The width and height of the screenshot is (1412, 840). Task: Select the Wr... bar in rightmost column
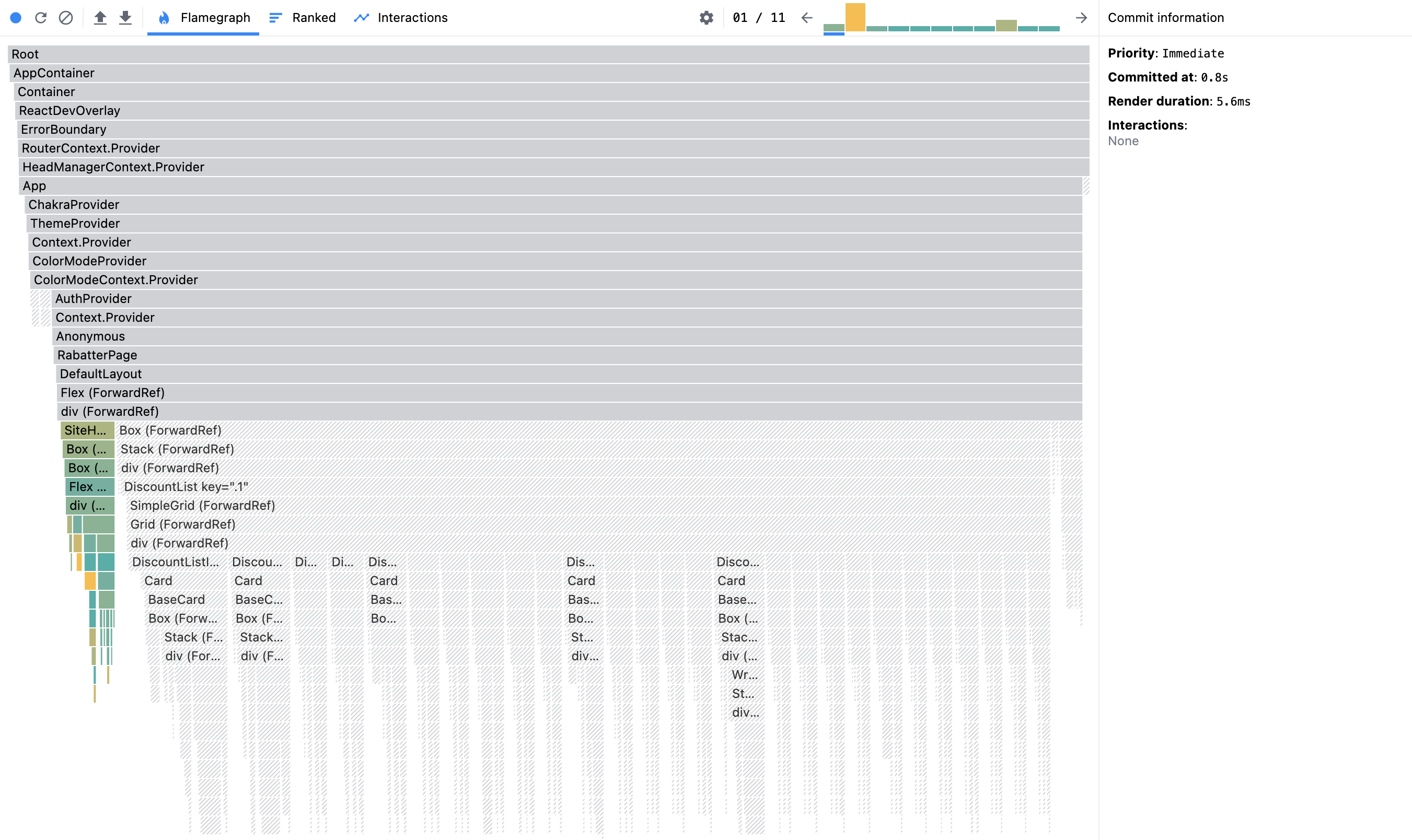pos(746,675)
